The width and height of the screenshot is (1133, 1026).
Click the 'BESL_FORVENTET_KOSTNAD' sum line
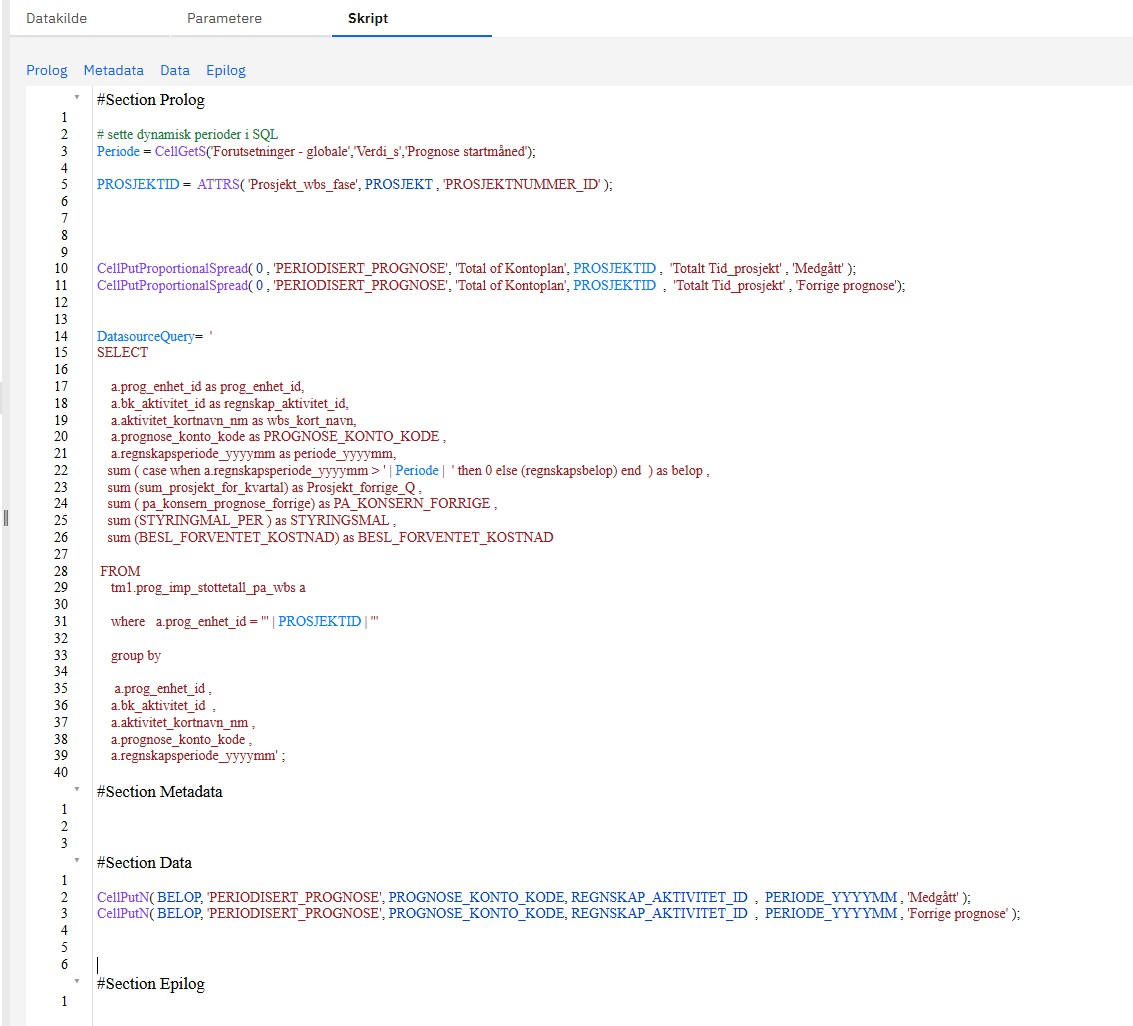[x=330, y=538]
